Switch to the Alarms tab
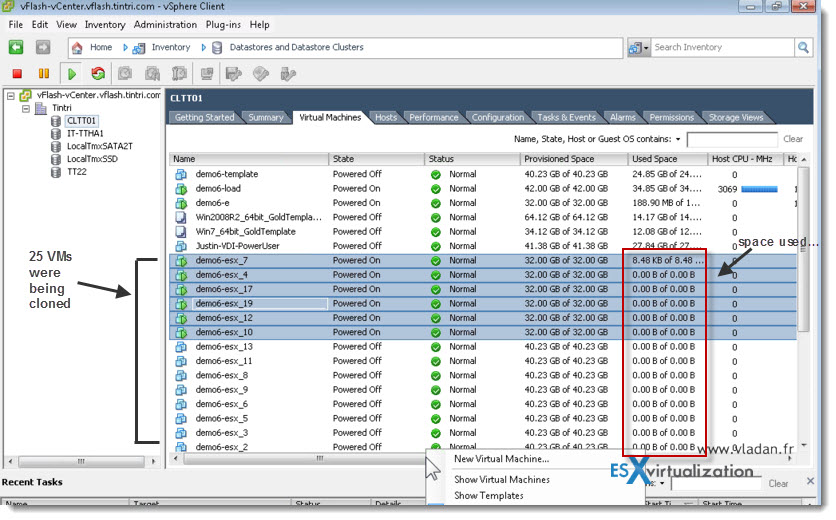This screenshot has width=836, height=520. (622, 117)
